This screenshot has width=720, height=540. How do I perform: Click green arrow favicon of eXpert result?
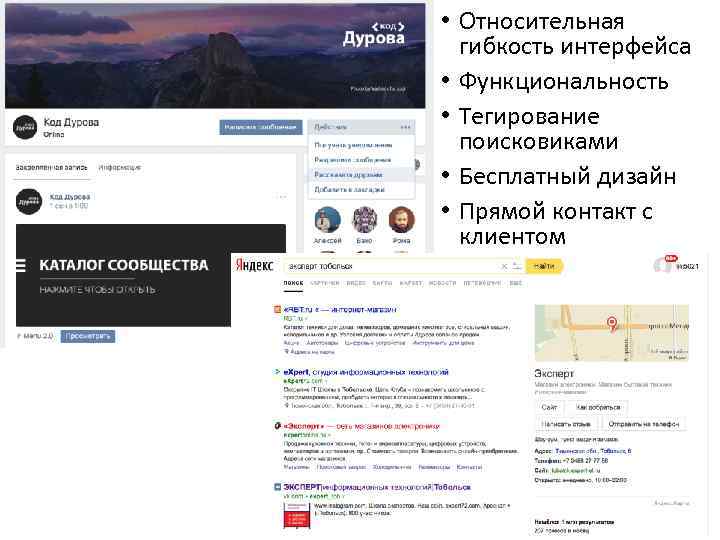[277, 372]
